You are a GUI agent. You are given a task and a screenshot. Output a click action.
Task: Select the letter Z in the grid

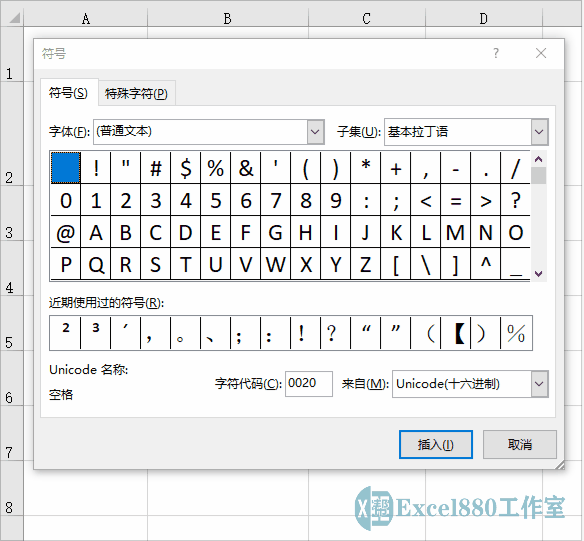366,264
